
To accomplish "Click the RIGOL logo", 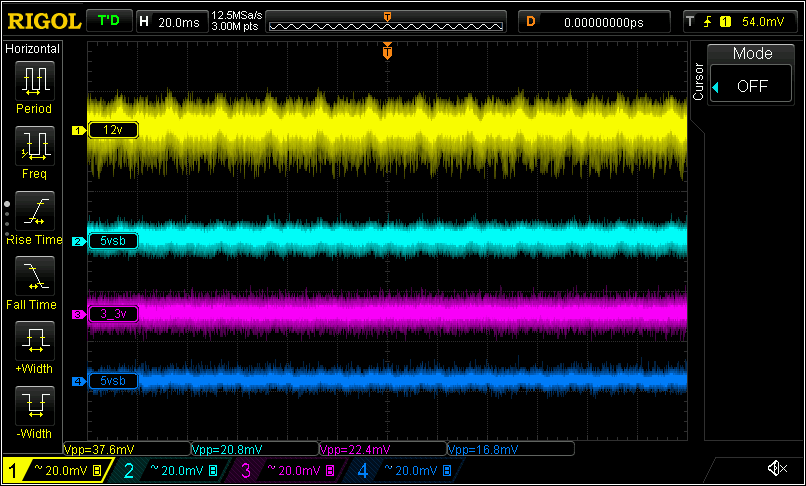I will 44,22.
